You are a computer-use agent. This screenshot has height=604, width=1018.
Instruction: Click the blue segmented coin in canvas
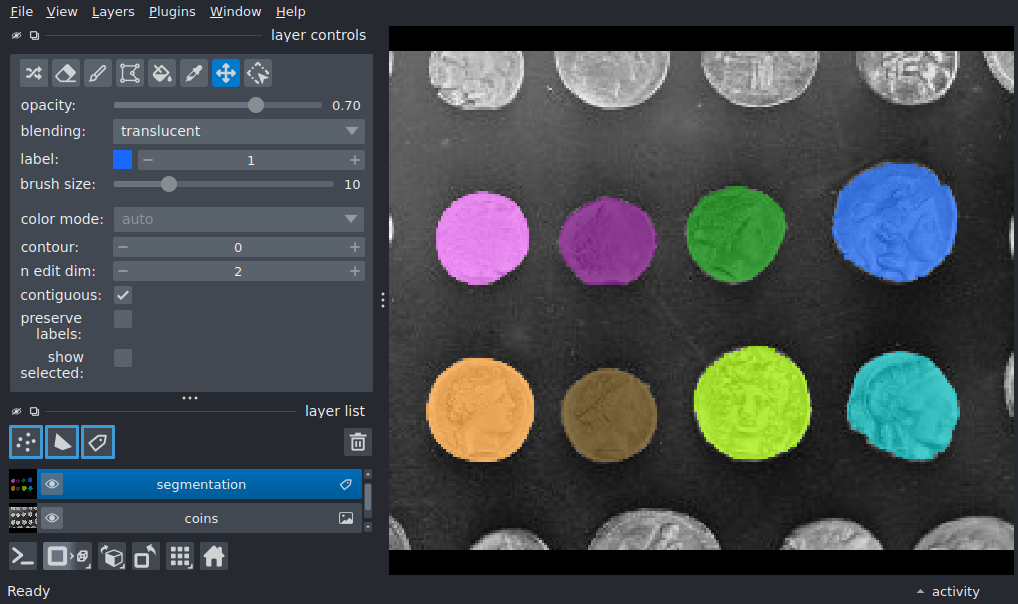click(895, 222)
